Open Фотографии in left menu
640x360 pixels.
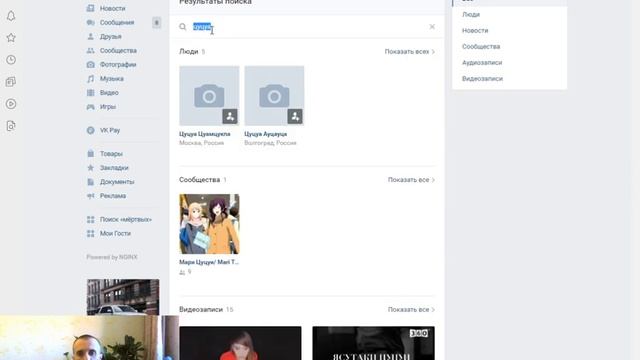click(x=118, y=64)
